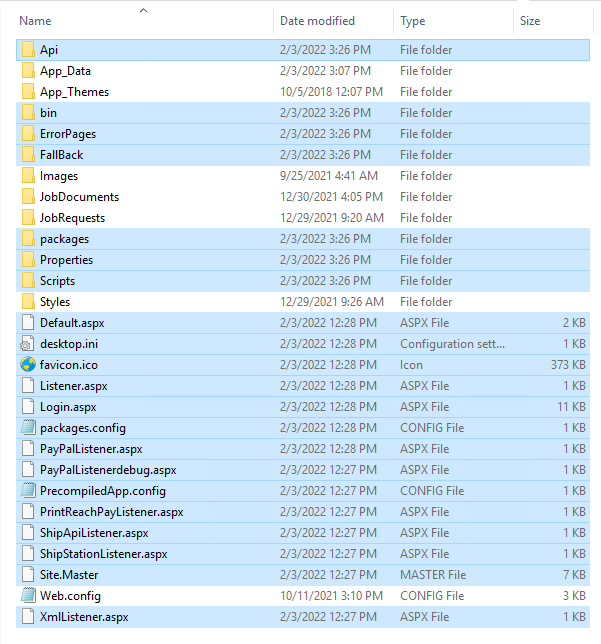Click the Listener.aspx file icon
Viewport: 601px width, 644px height.
pyautogui.click(x=28, y=386)
